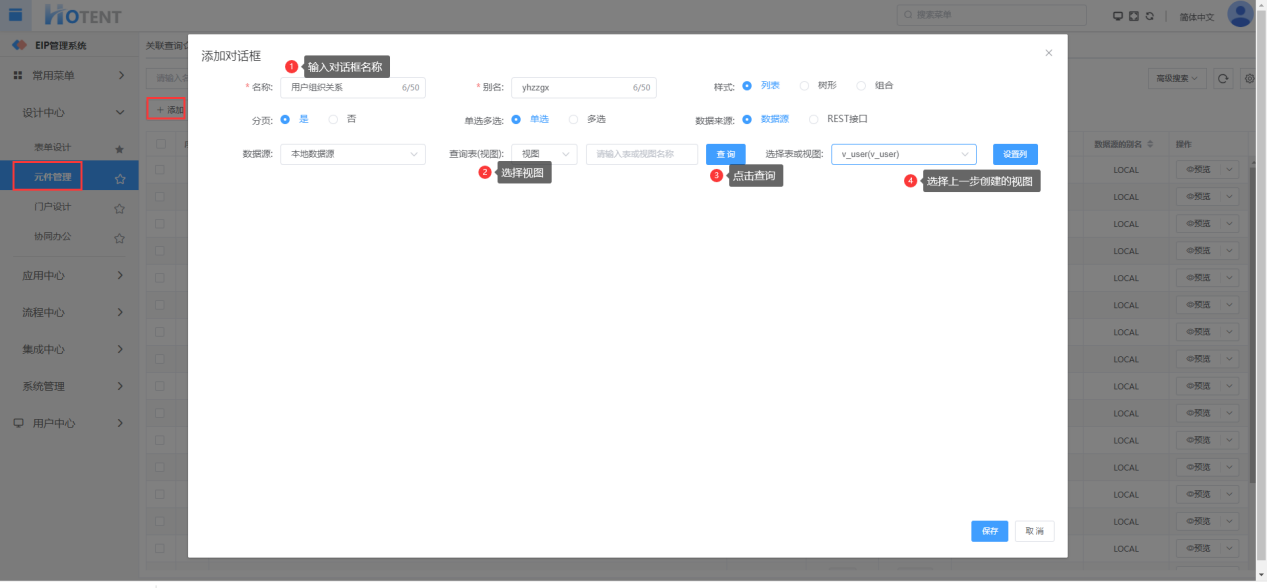
Task: Tick the select-all checkbox in table header
Action: click(161, 144)
